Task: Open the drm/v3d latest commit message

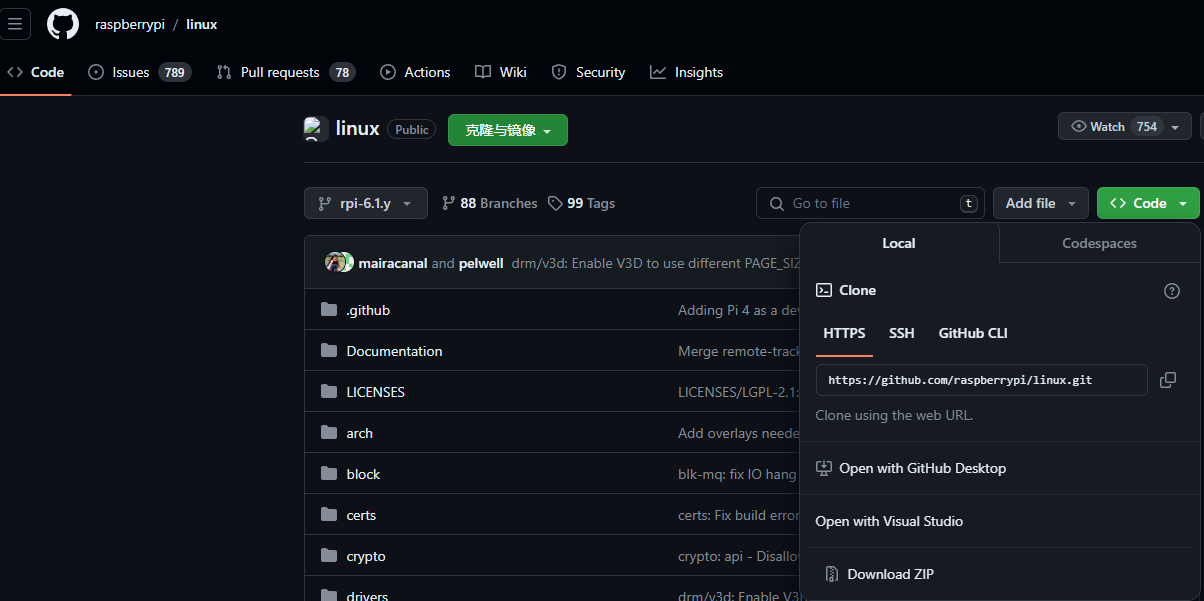Action: 656,263
